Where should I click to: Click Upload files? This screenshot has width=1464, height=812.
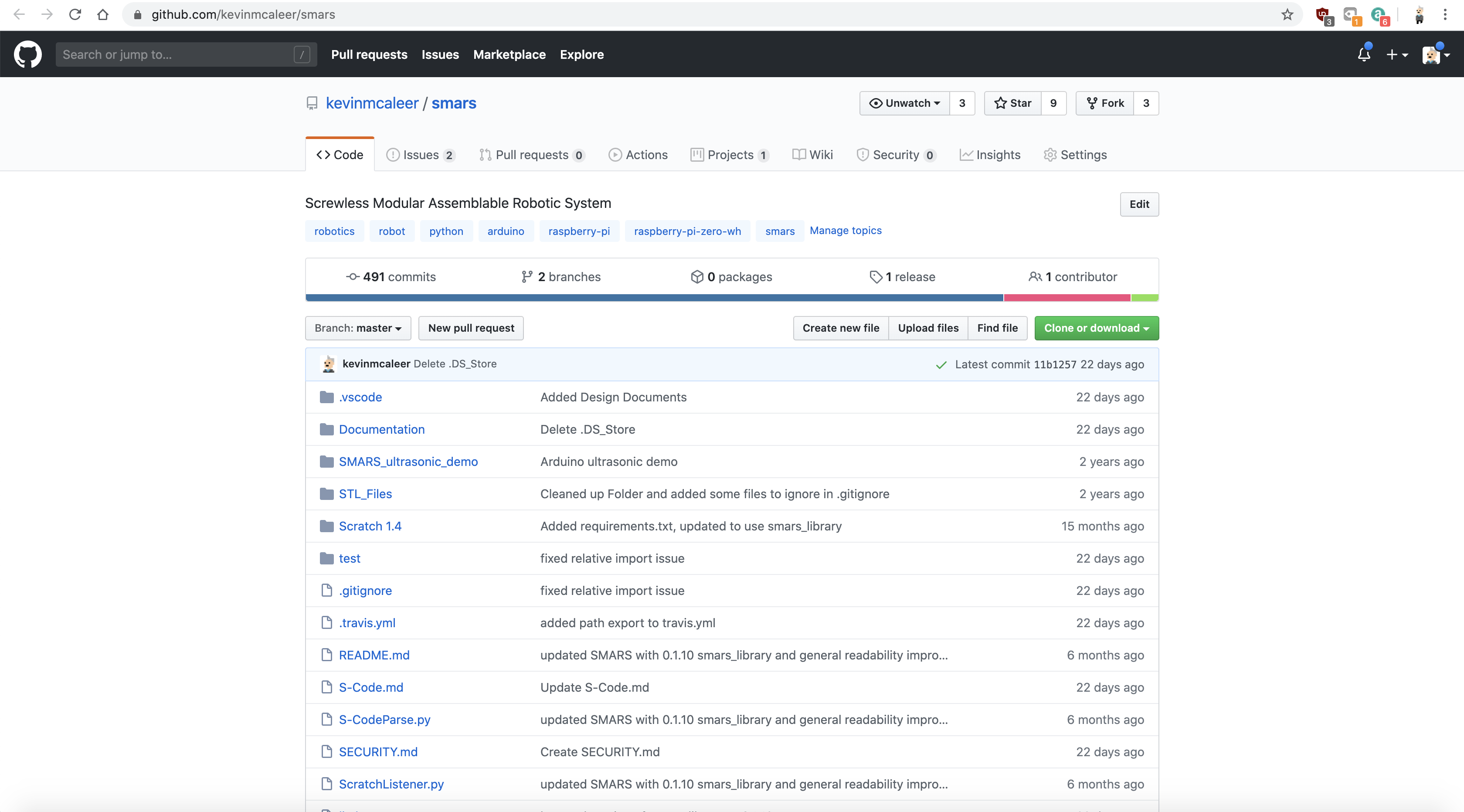tap(928, 328)
